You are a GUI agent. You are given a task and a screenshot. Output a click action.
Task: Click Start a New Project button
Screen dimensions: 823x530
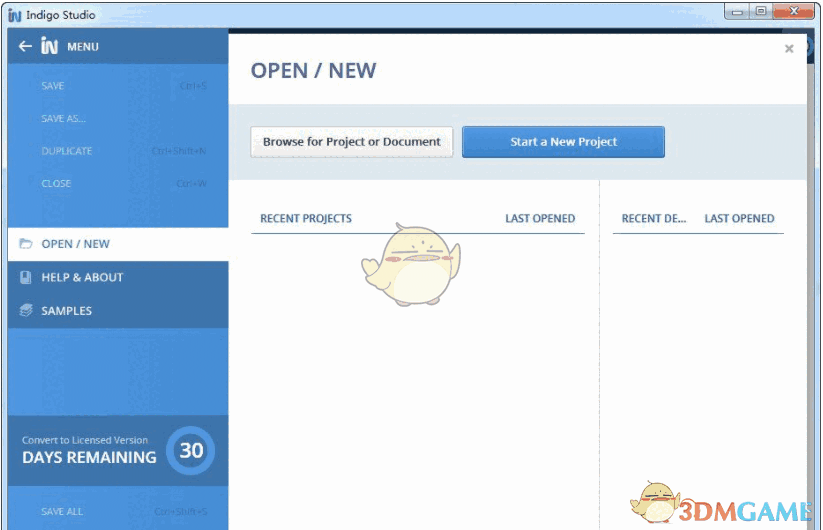click(x=563, y=142)
